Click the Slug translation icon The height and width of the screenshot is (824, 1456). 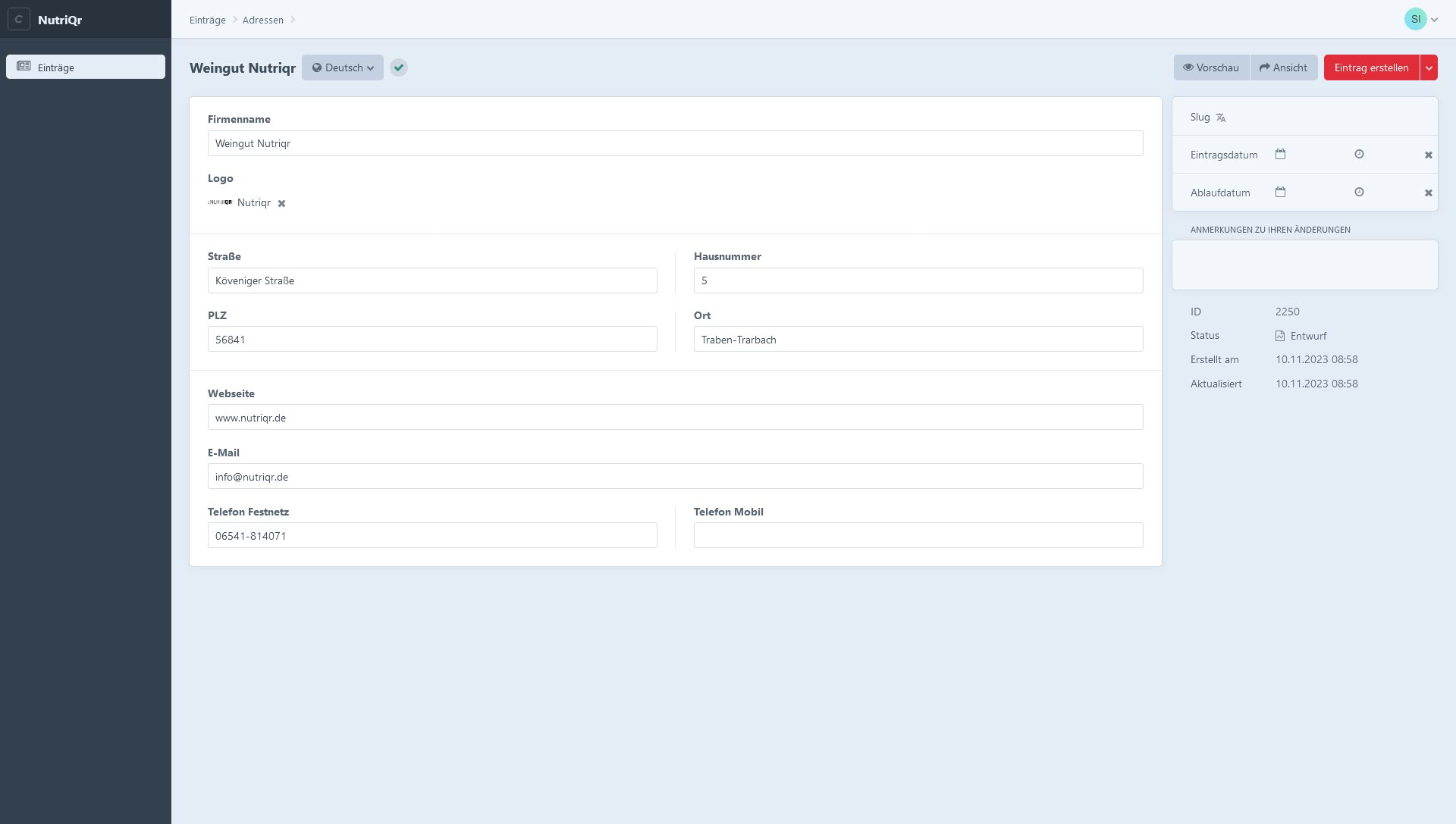coord(1221,118)
